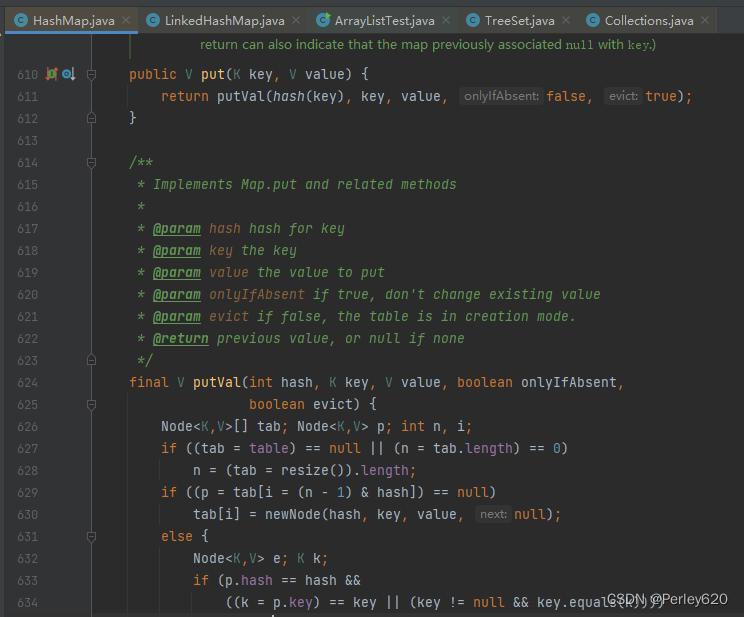The height and width of the screenshot is (617, 744).
Task: Open the Collections.java tab
Action: [648, 20]
